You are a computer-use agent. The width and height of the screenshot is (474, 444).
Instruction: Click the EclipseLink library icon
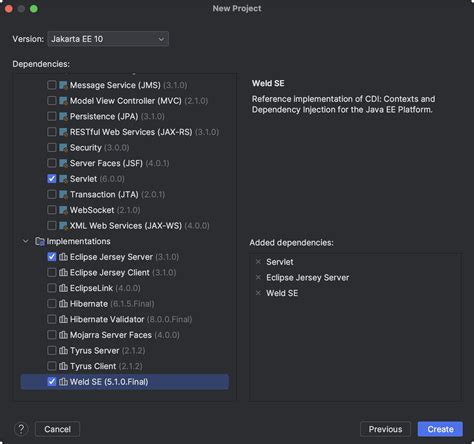[x=63, y=288]
